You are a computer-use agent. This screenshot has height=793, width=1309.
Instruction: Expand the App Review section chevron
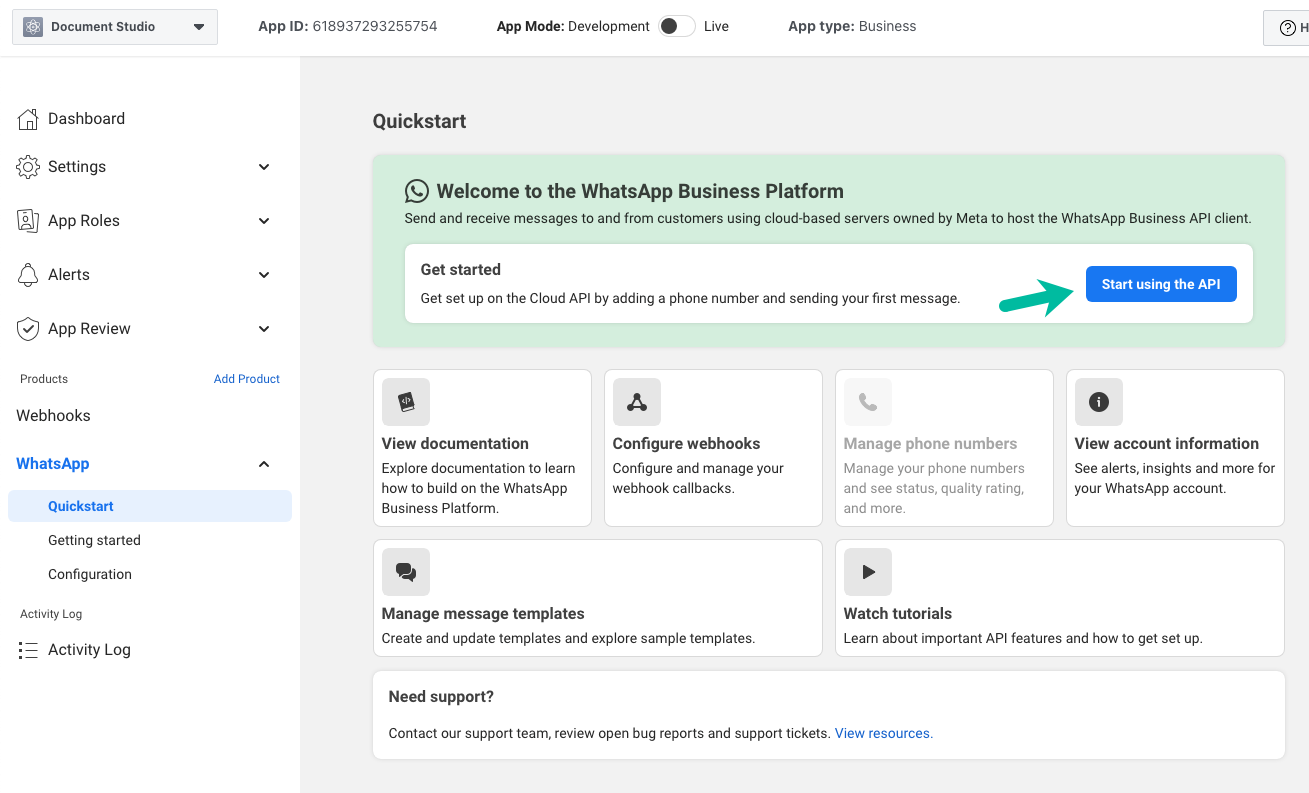[x=264, y=329]
